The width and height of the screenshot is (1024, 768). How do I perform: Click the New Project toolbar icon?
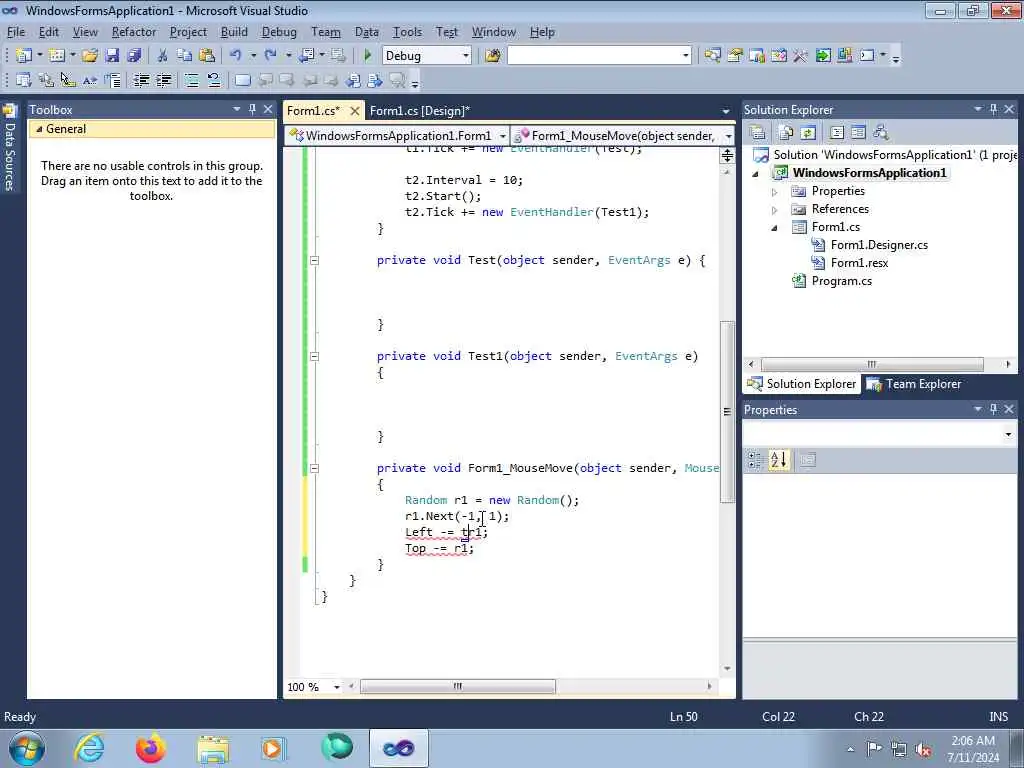coord(24,56)
